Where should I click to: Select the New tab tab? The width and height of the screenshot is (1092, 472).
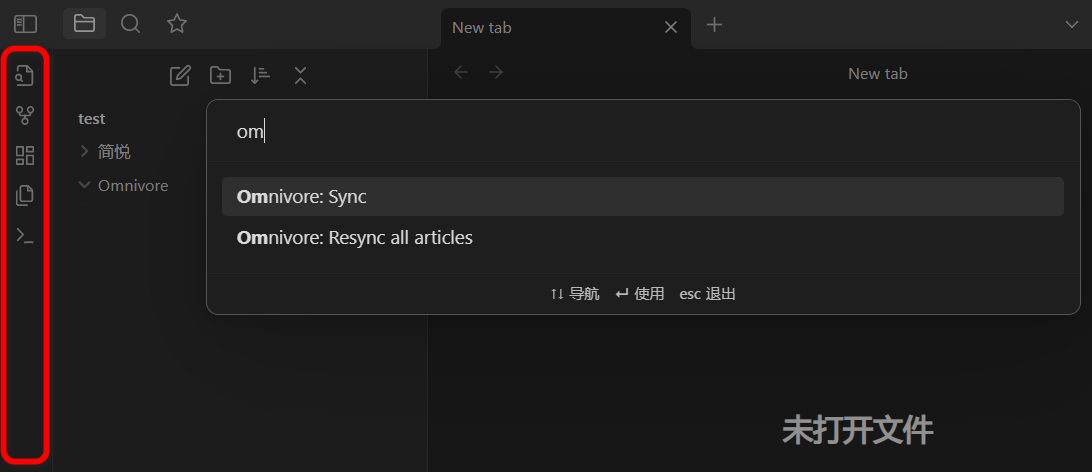coord(566,28)
